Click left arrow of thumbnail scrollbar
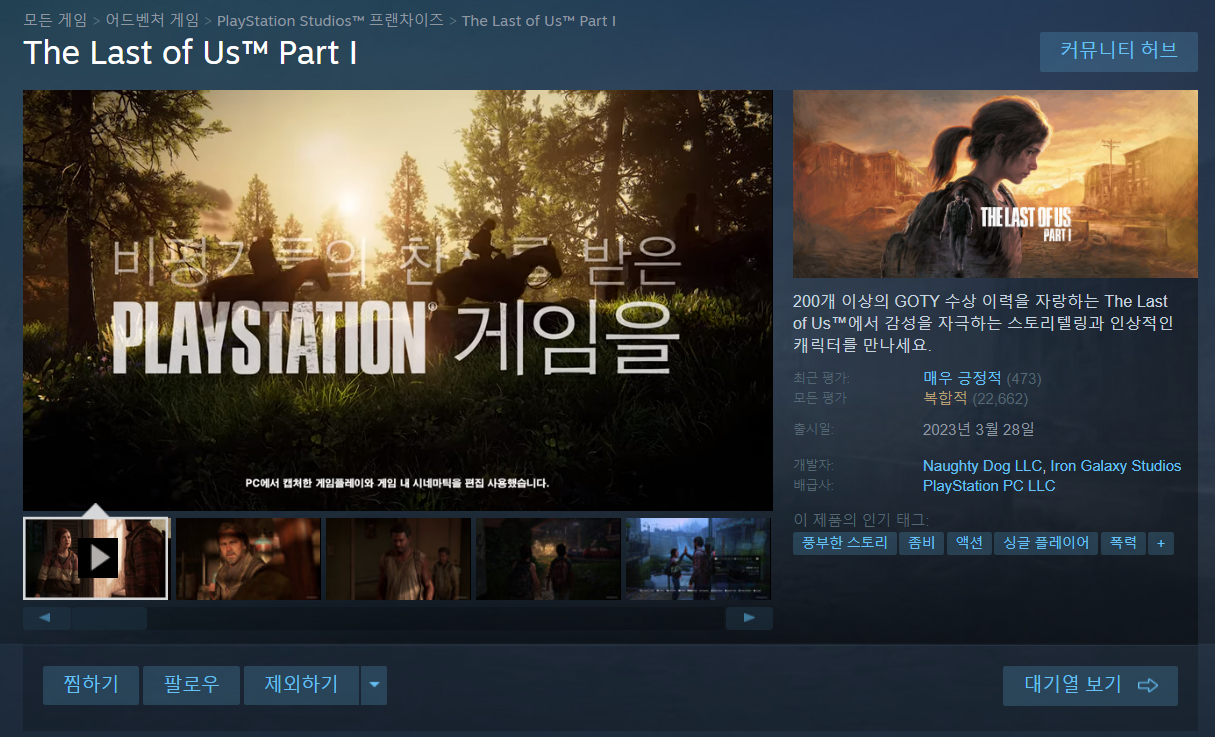Screen dimensions: 1215x737 point(45,618)
